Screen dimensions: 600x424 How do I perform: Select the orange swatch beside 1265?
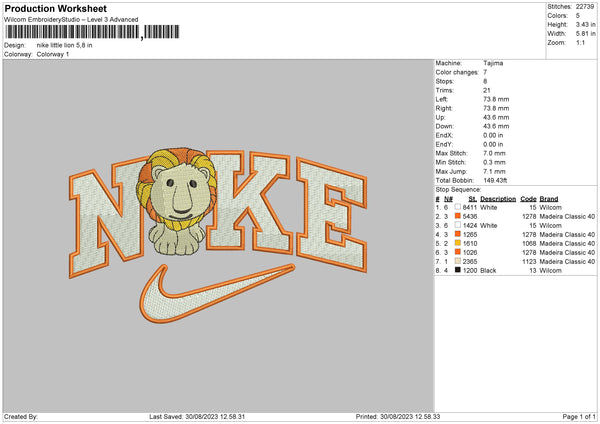(x=458, y=234)
